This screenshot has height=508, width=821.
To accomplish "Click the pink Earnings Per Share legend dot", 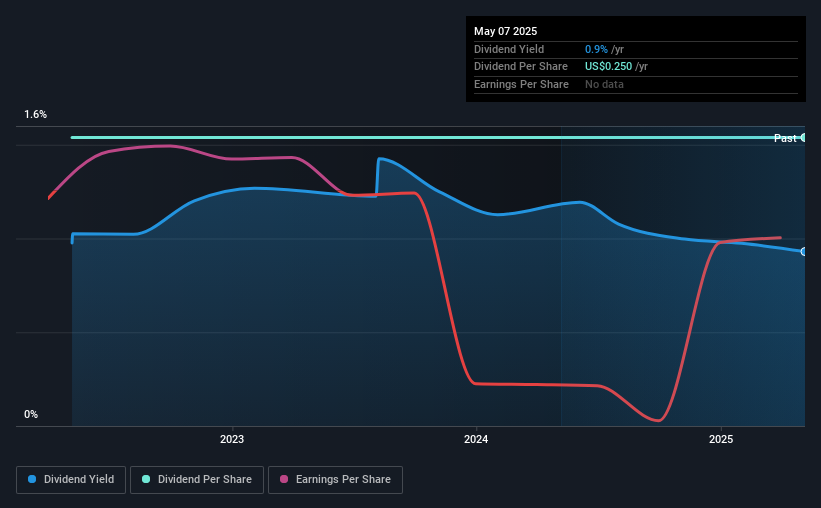I will [284, 479].
